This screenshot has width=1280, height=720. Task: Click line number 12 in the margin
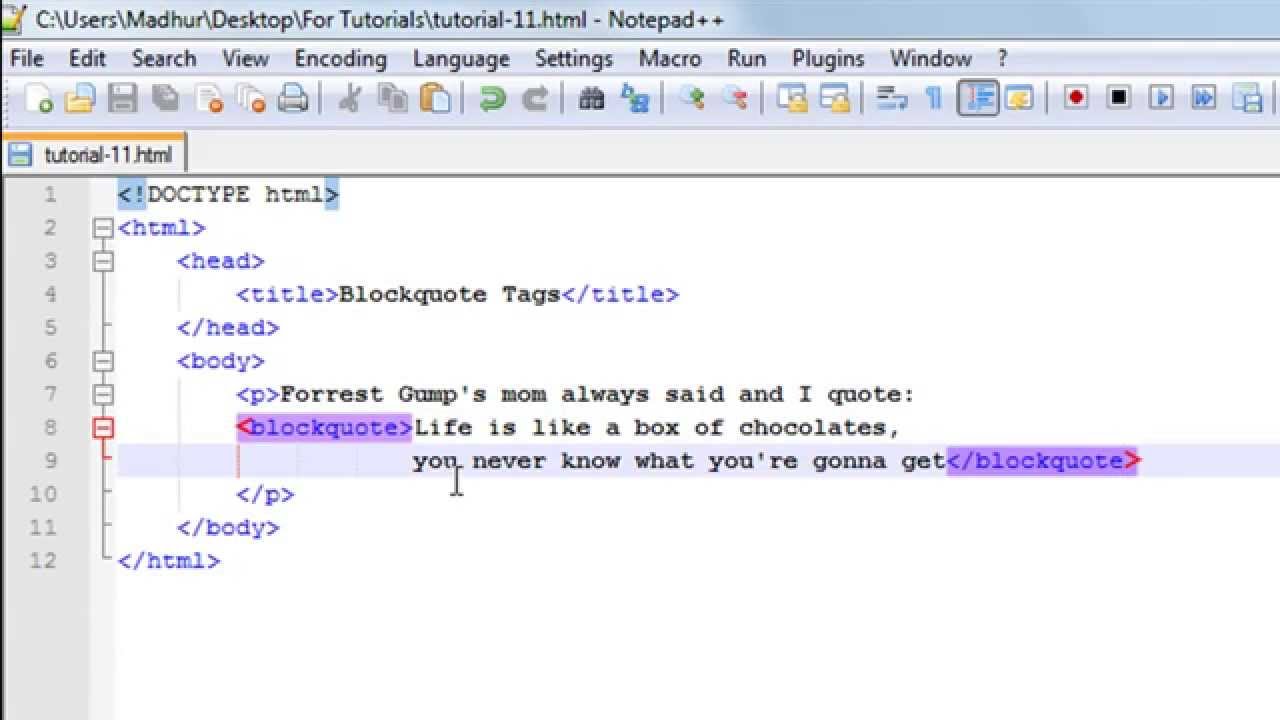43,560
